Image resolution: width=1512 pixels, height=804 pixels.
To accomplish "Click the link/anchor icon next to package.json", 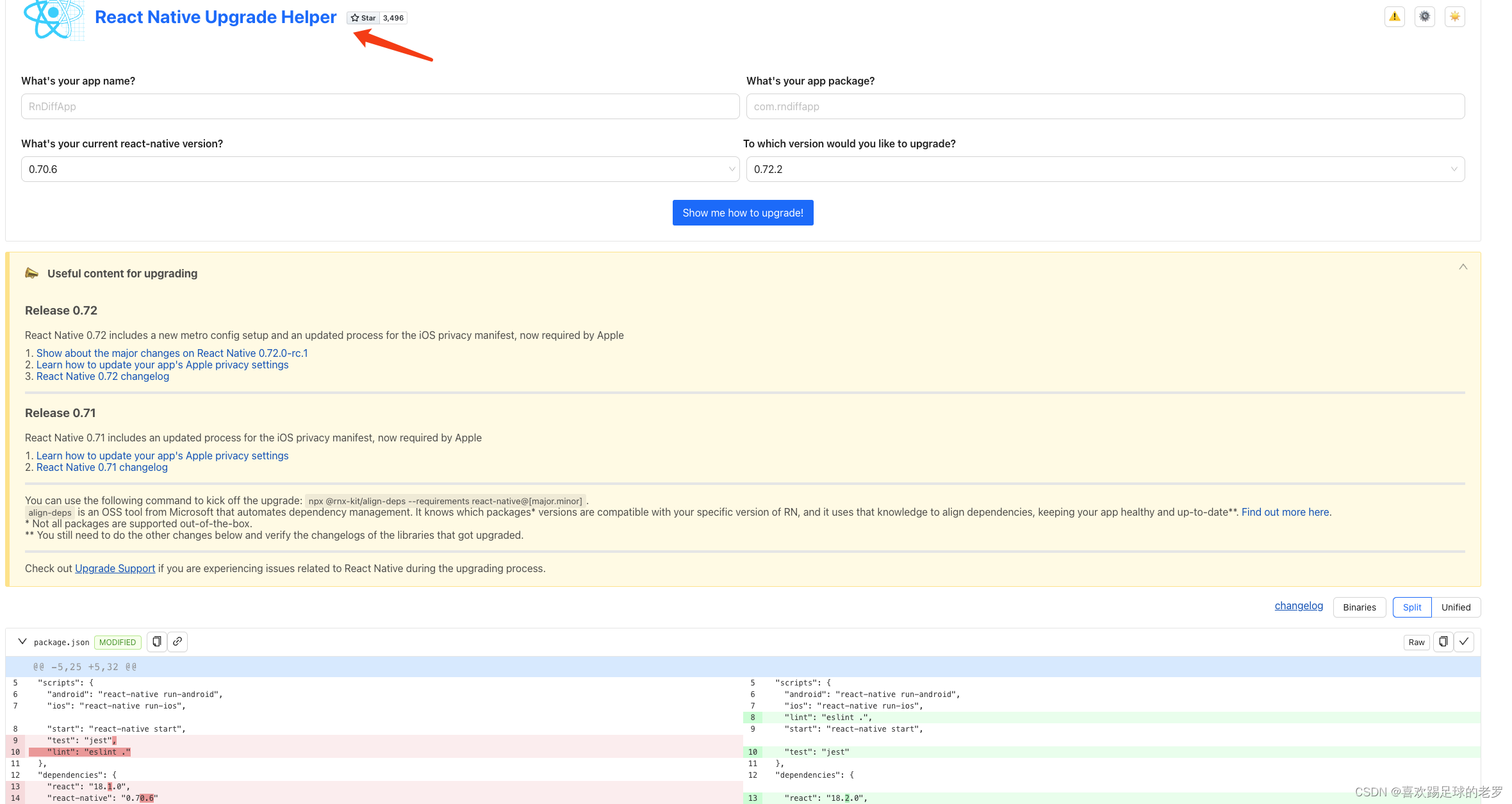I will tap(178, 641).
